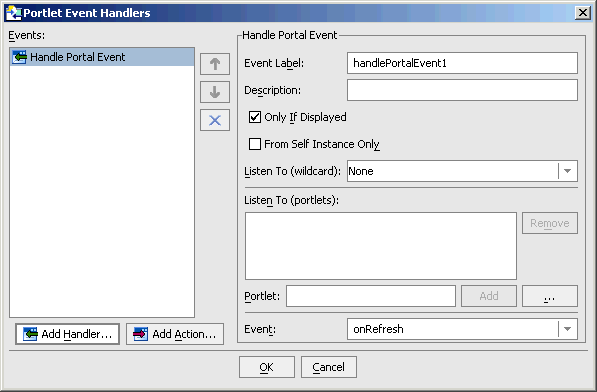Screen dimensions: 597x392
Task: Uncheck the Only If Displayed checkbox
Action: click(255, 117)
